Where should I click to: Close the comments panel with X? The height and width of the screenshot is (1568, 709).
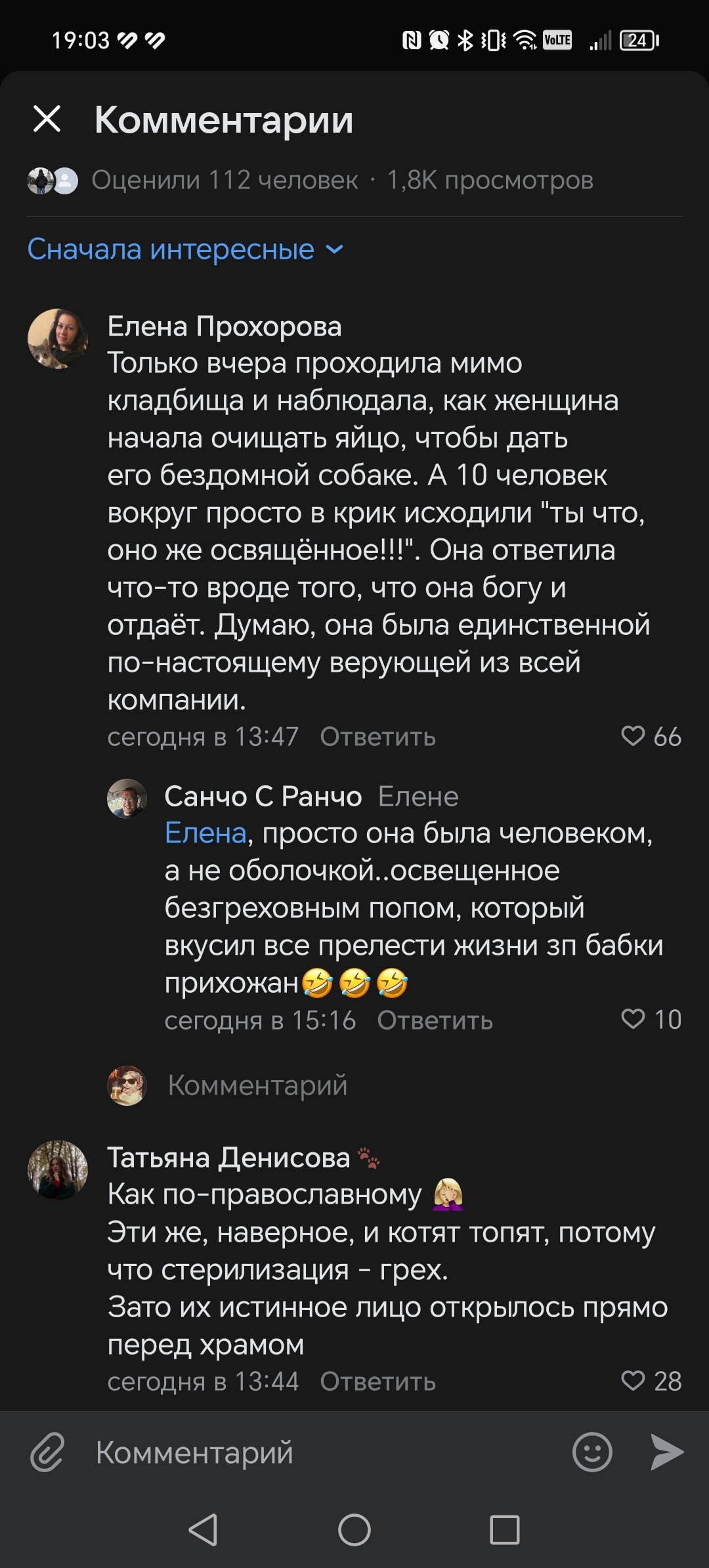tap(47, 119)
